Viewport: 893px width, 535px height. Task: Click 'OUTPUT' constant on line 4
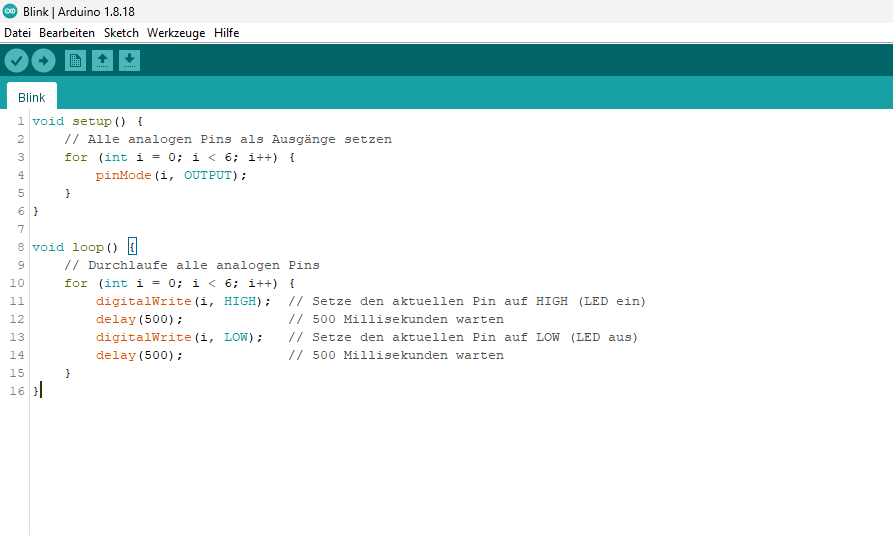pos(208,175)
